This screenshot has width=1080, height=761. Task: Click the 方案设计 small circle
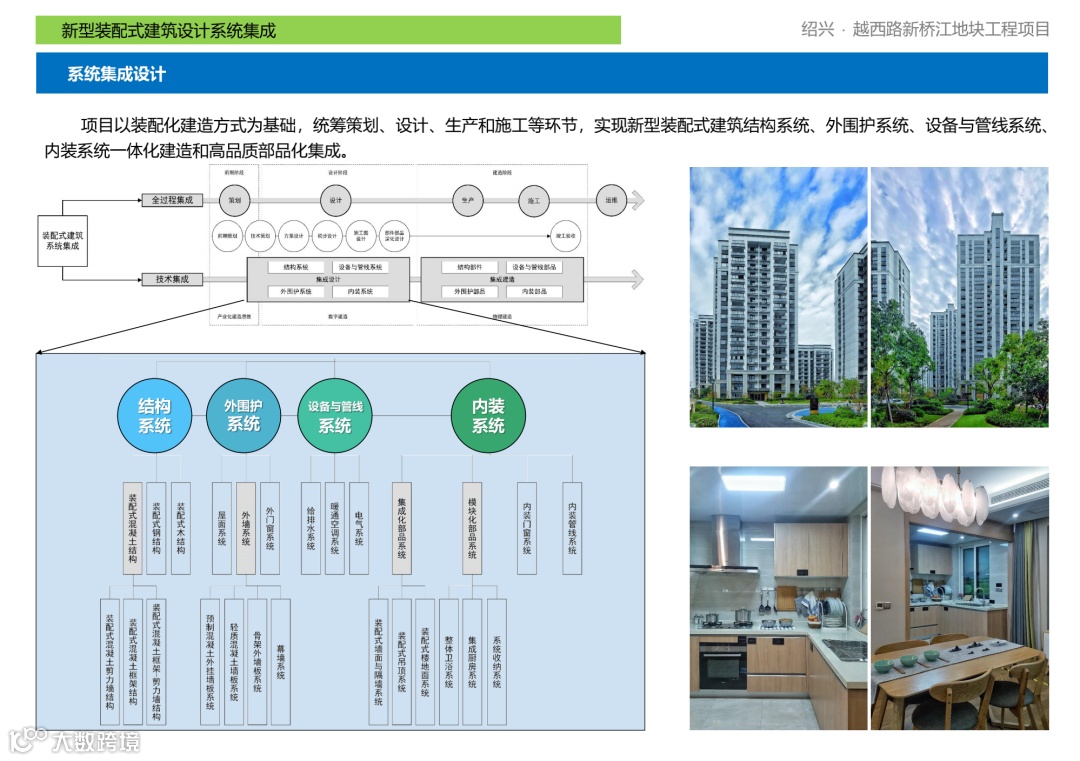pyautogui.click(x=293, y=236)
